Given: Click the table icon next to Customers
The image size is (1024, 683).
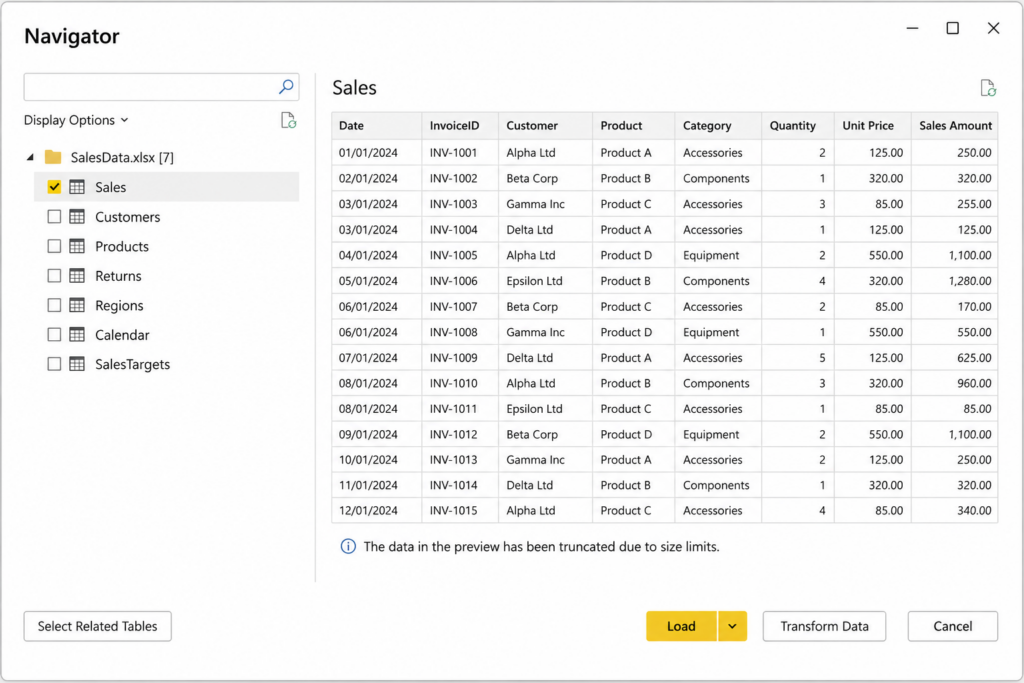Looking at the screenshot, I should tap(77, 217).
